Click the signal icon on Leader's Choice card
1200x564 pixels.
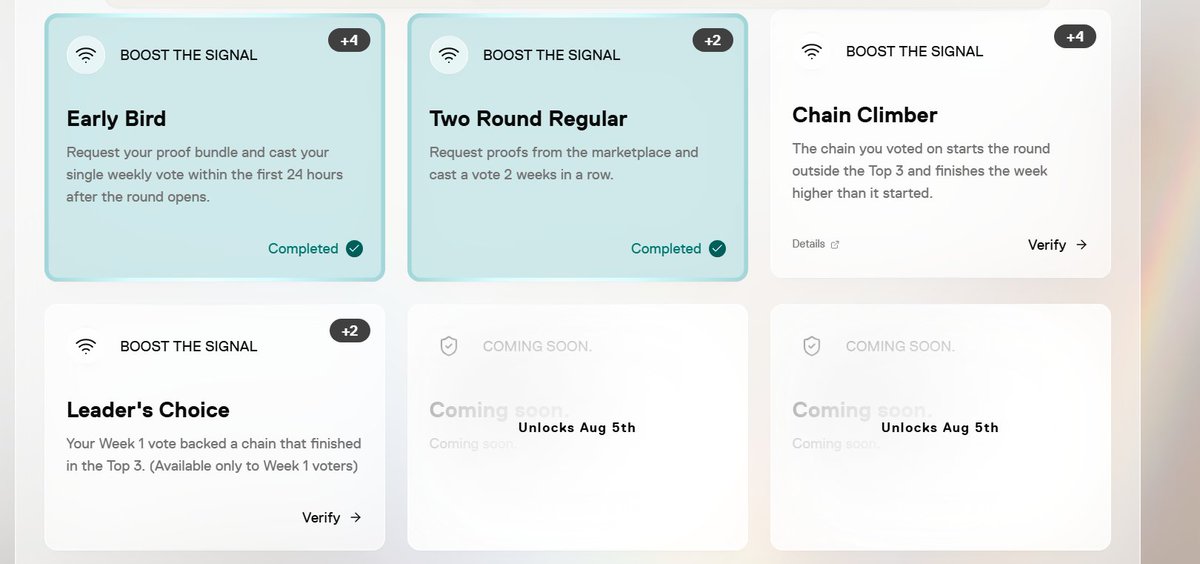coord(86,346)
